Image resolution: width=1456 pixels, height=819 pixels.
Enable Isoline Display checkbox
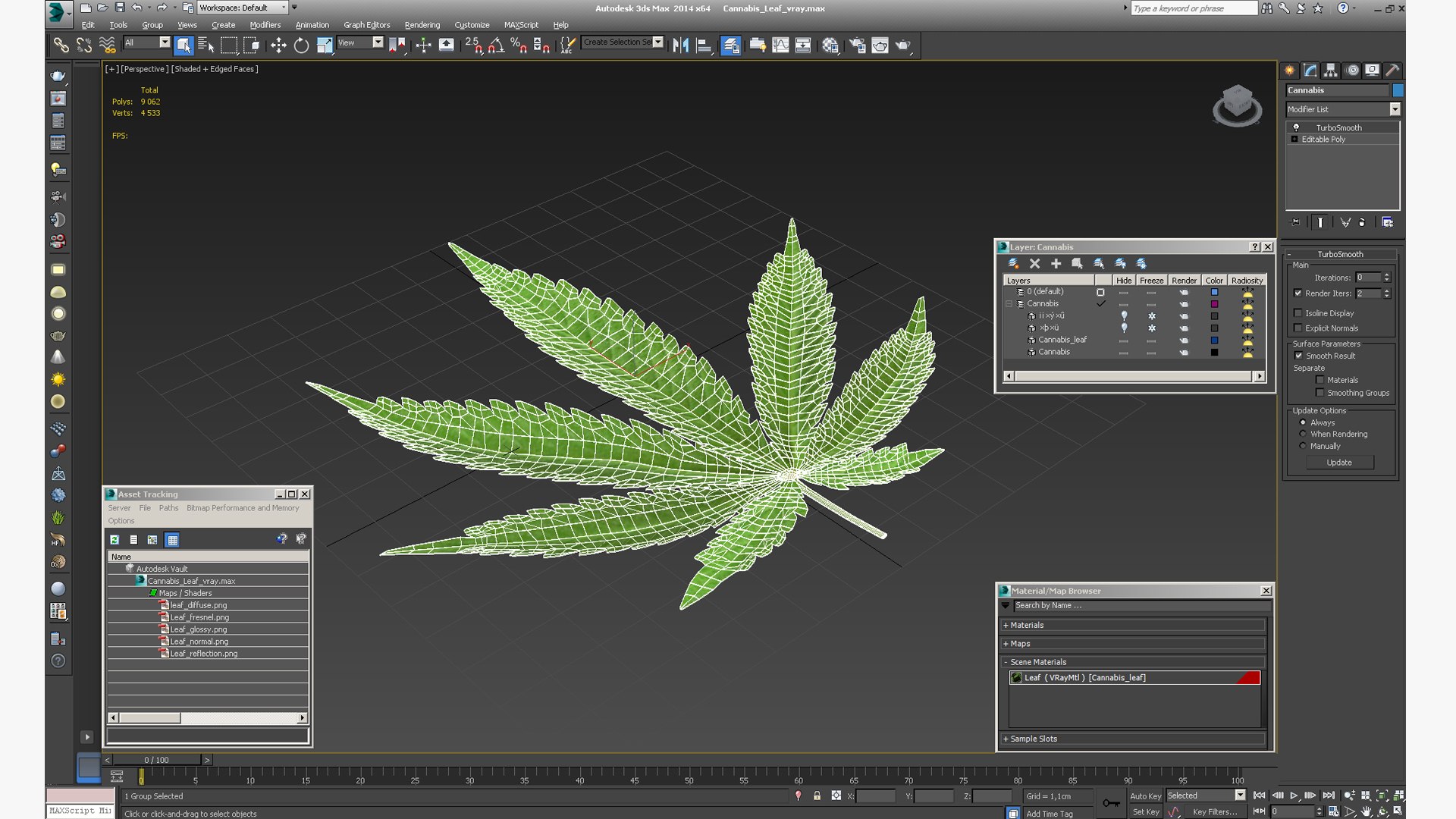pyautogui.click(x=1298, y=312)
